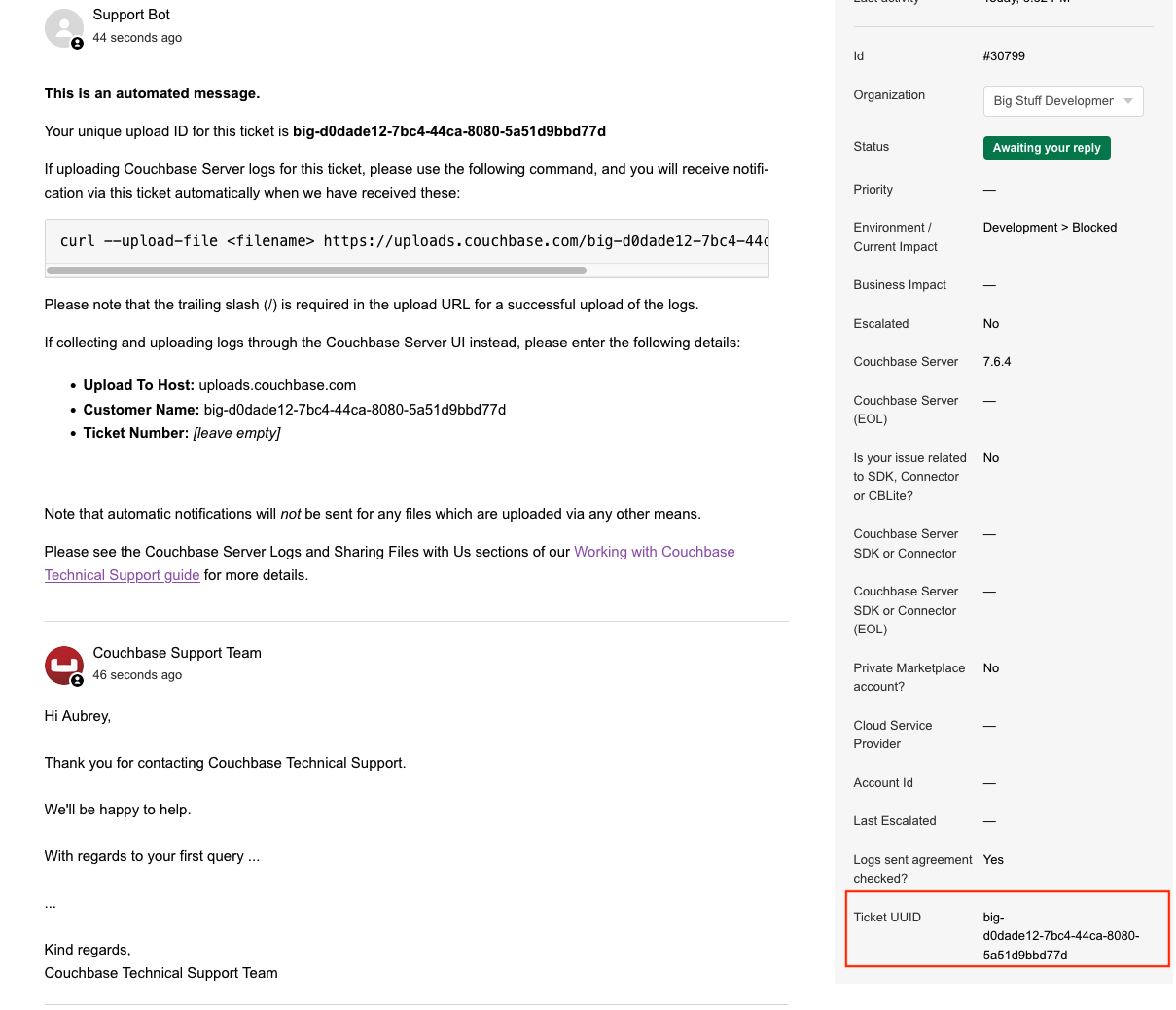
Task: Click the 44 seconds ago timestamp
Action: [137, 38]
